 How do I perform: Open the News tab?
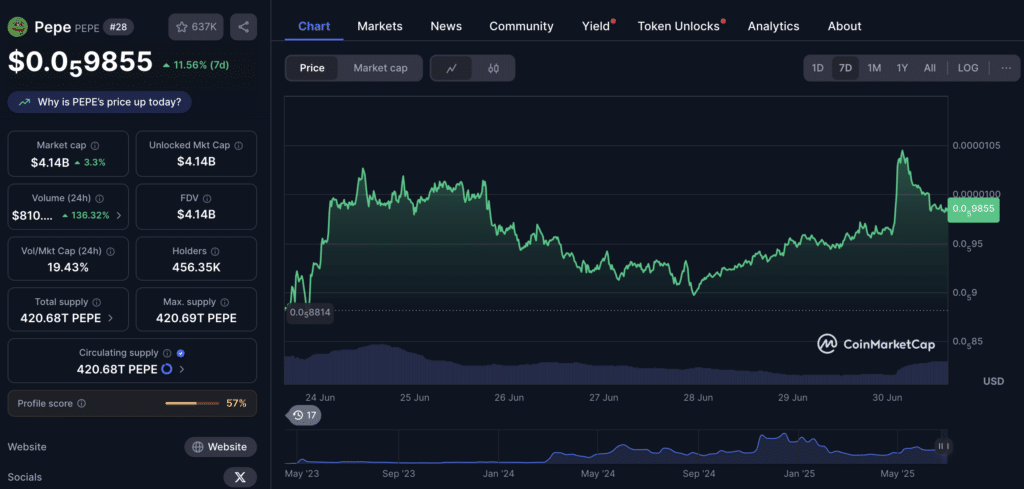coord(446,26)
